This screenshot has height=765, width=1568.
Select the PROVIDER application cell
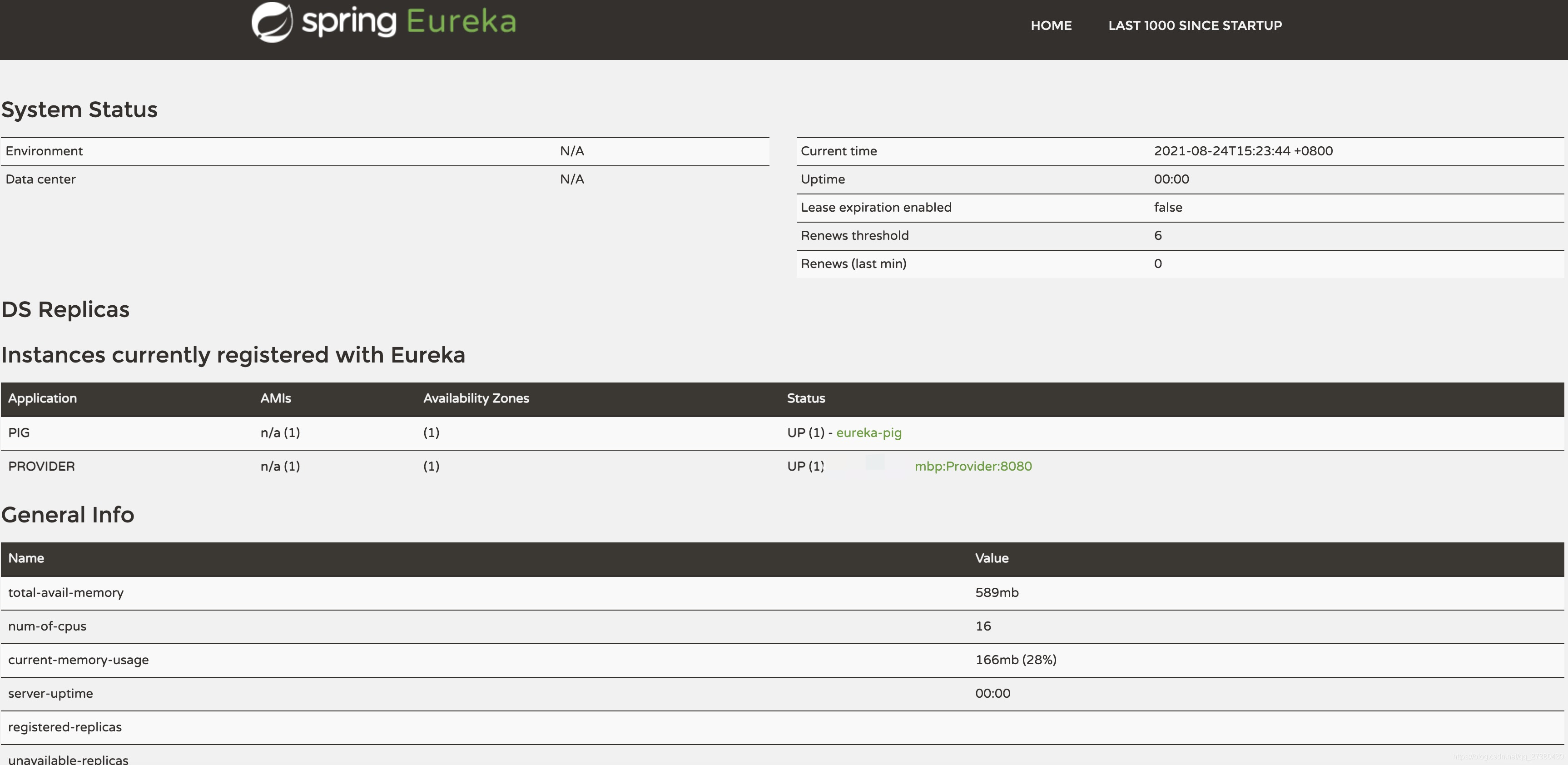coord(41,466)
